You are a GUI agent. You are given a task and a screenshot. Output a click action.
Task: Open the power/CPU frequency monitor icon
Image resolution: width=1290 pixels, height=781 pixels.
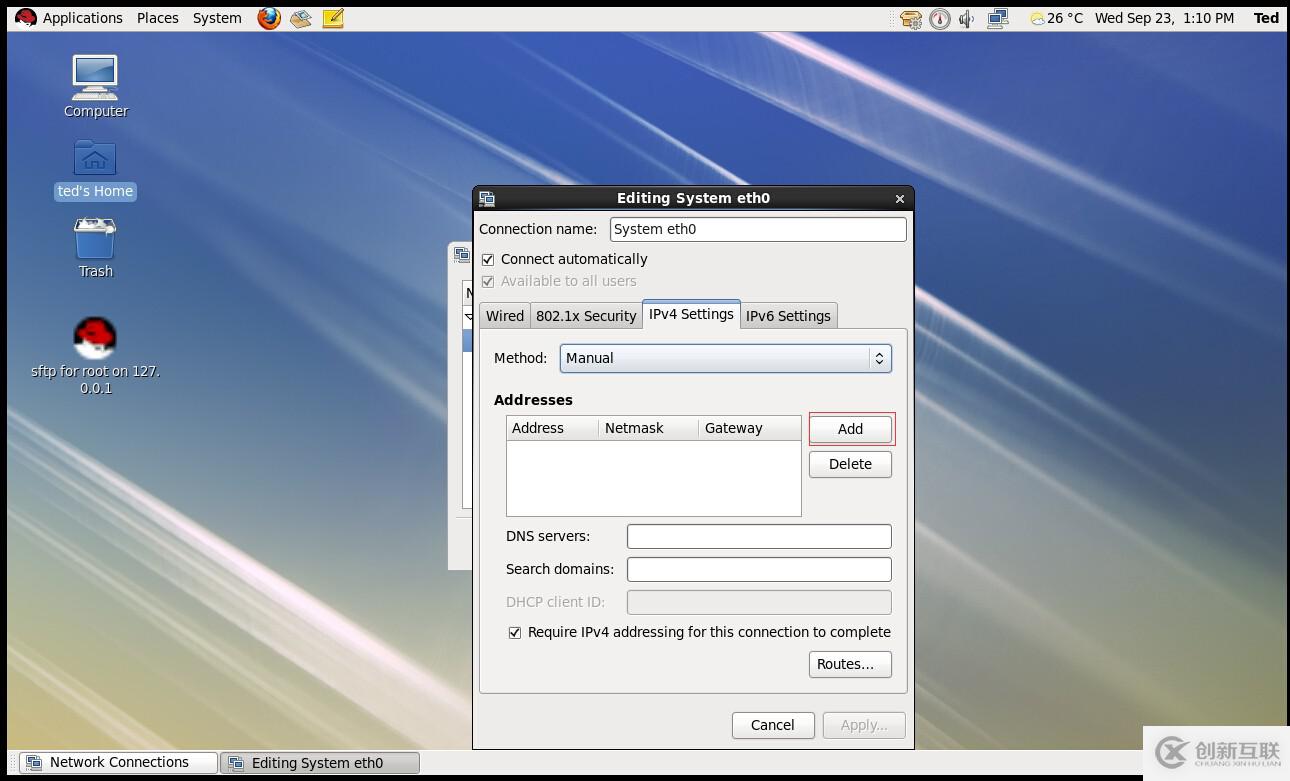(940, 18)
